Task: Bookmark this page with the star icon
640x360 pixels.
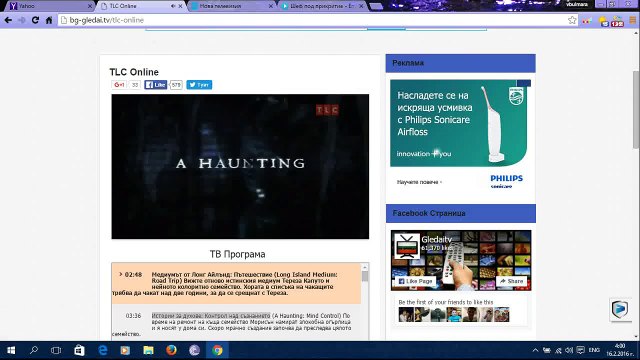Action: click(572, 20)
